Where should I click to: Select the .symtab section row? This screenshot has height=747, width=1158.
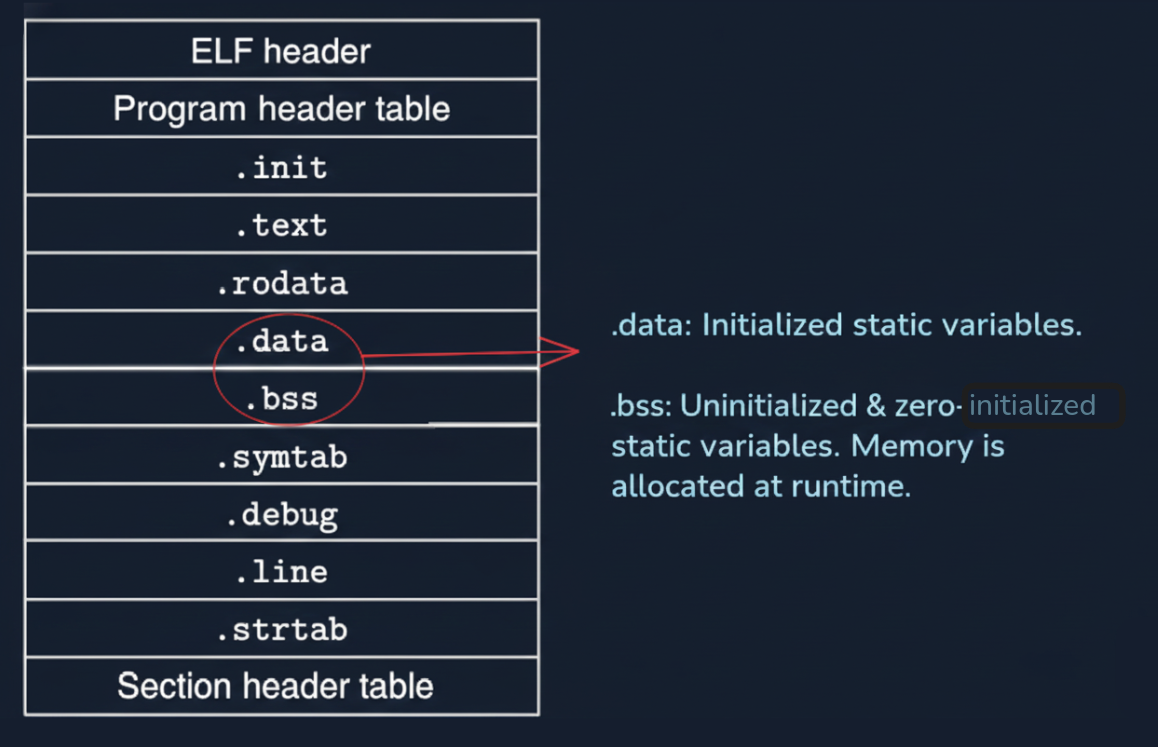(281, 457)
